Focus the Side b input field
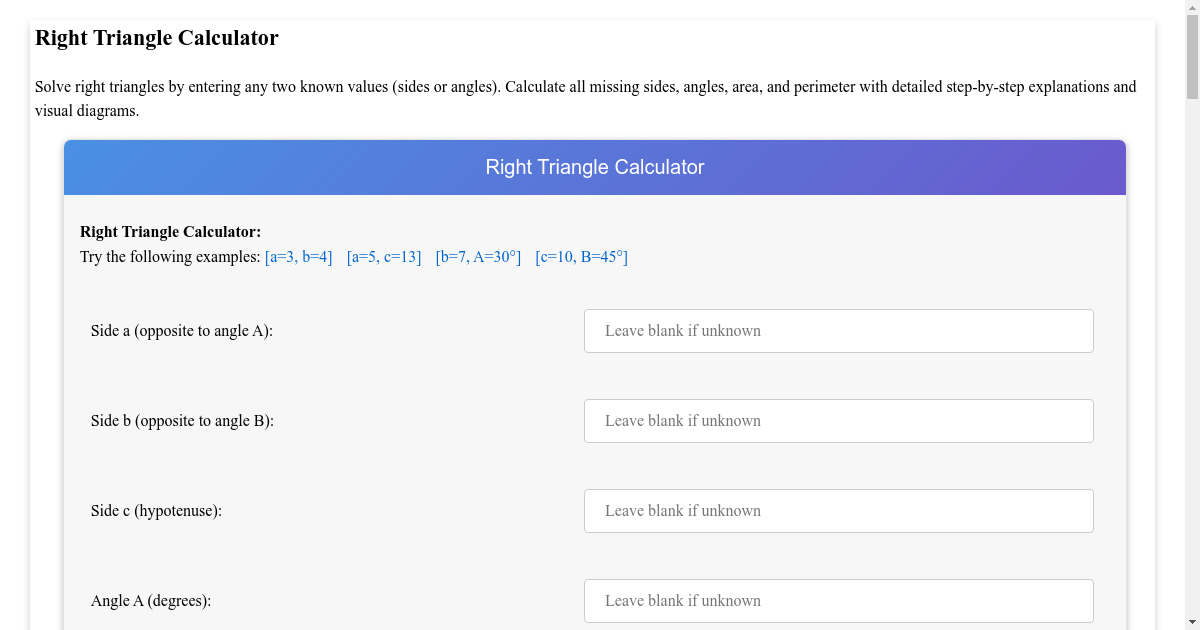 [838, 420]
